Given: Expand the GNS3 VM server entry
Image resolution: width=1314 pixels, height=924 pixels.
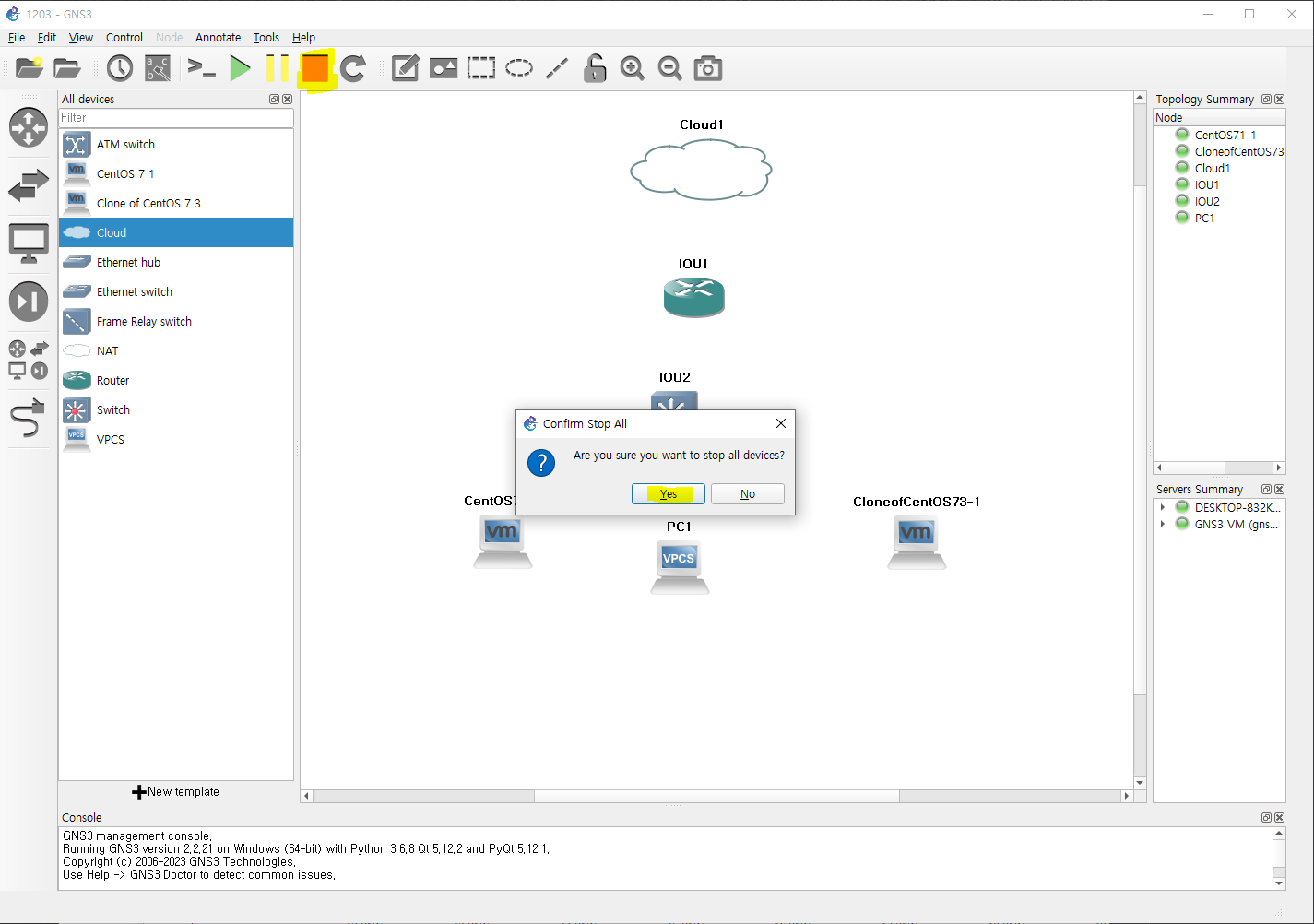Looking at the screenshot, I should click(x=1163, y=524).
